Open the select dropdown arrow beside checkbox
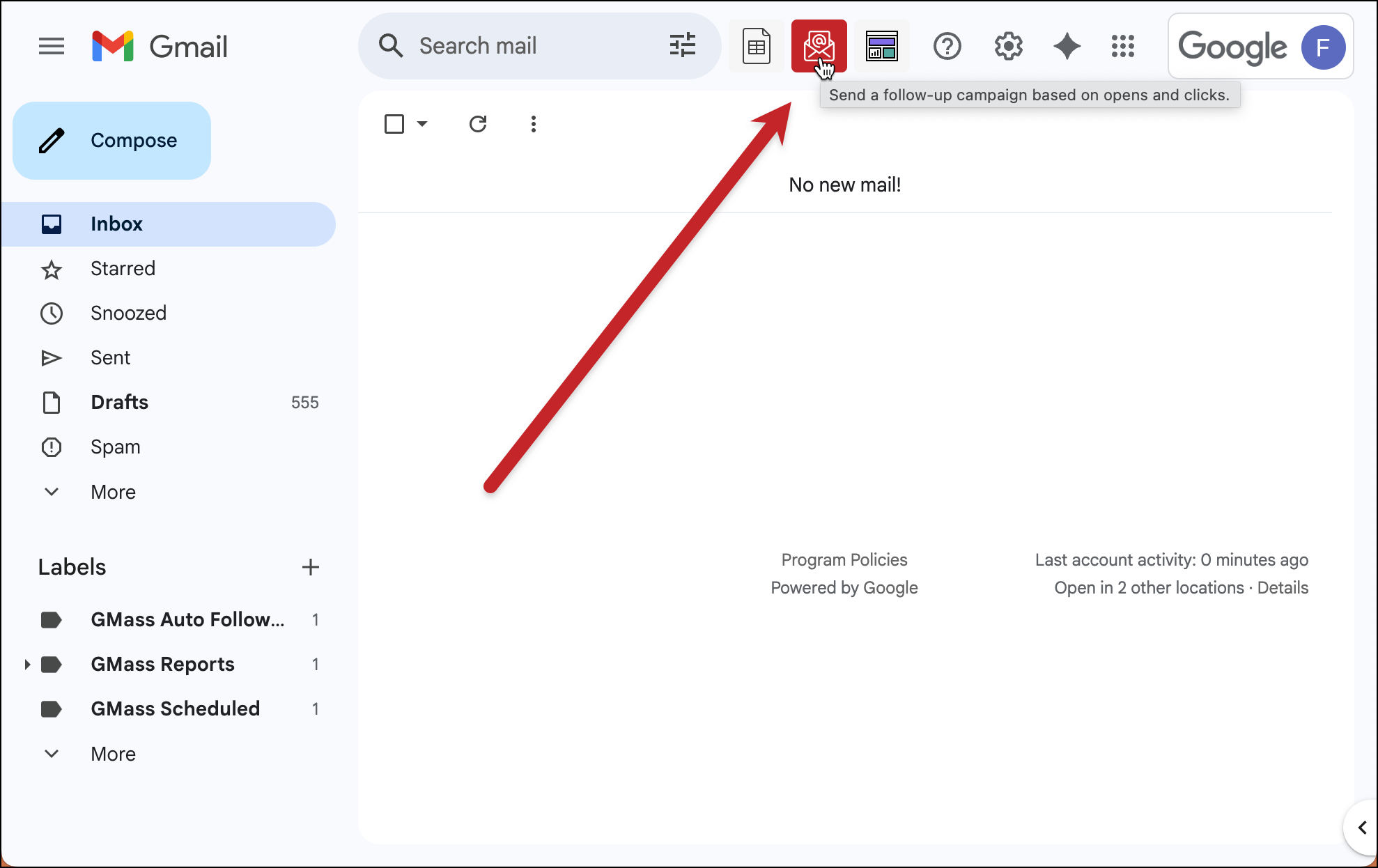 [x=422, y=124]
